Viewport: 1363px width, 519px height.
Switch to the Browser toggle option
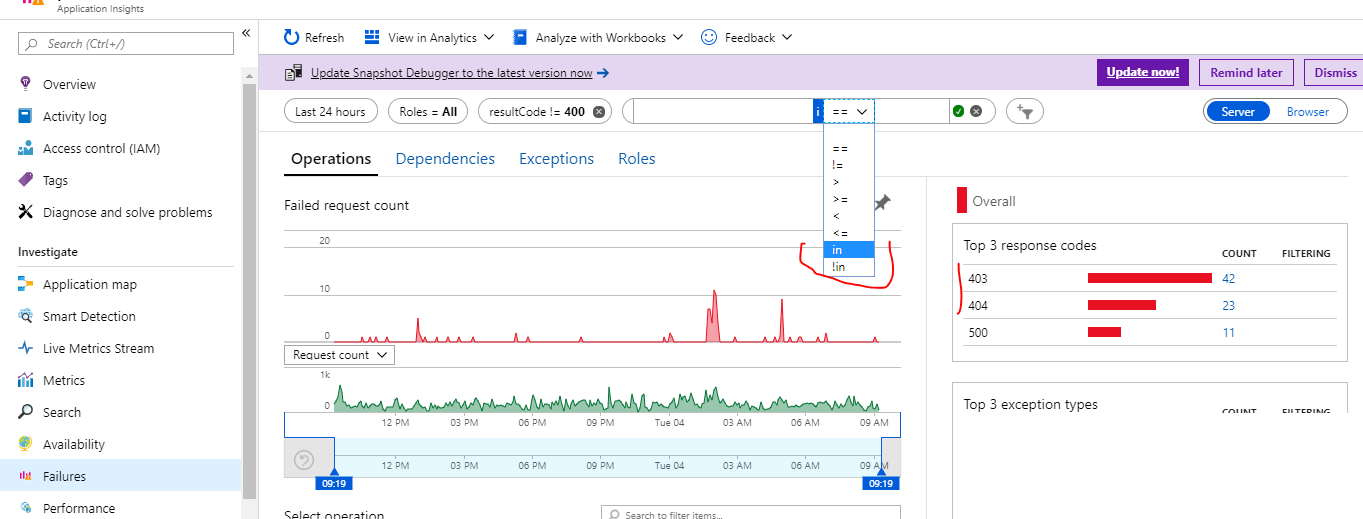(1308, 111)
